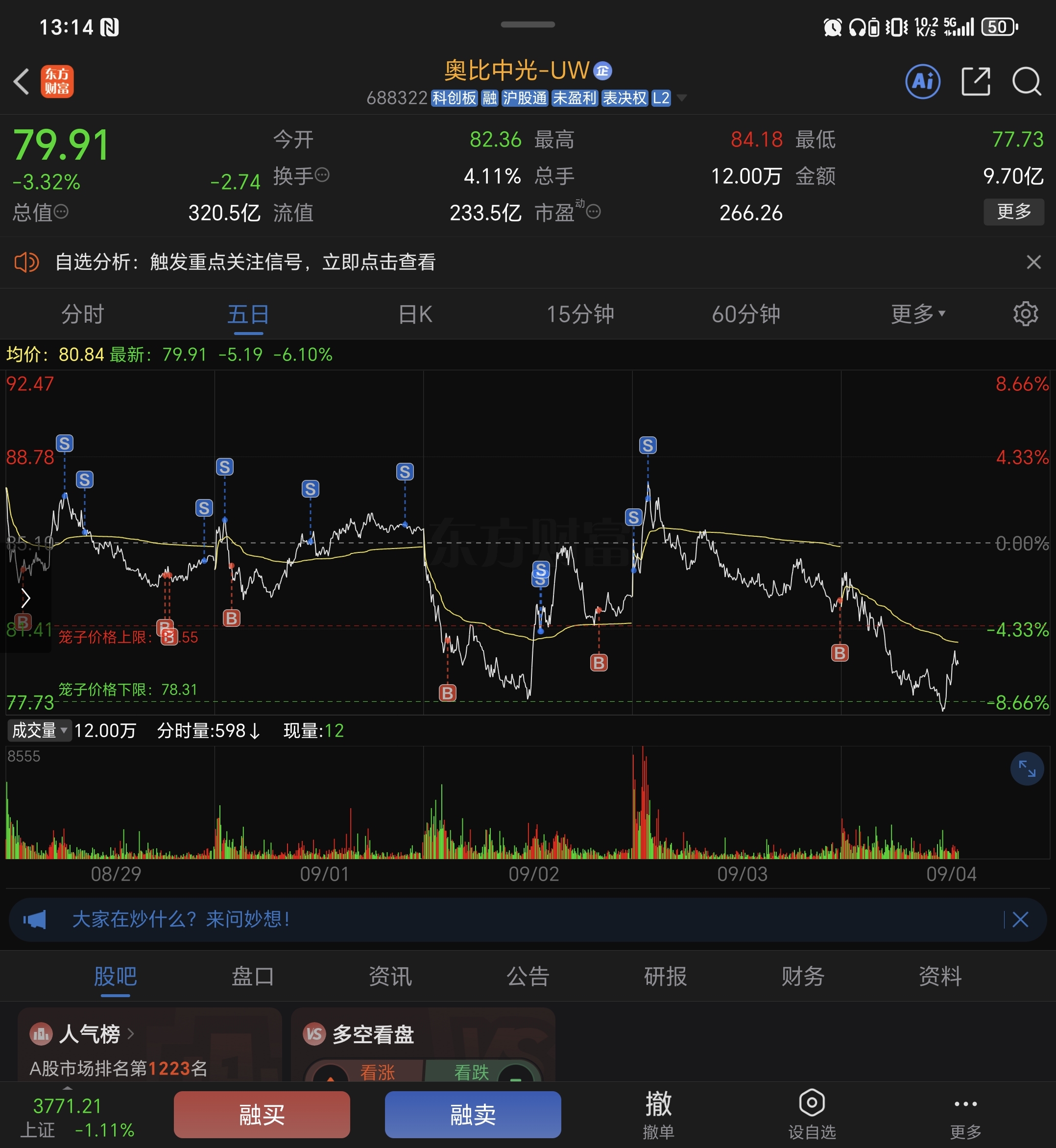The image size is (1056, 1148).
Task: Switch to 资料 tab
Action: click(940, 977)
